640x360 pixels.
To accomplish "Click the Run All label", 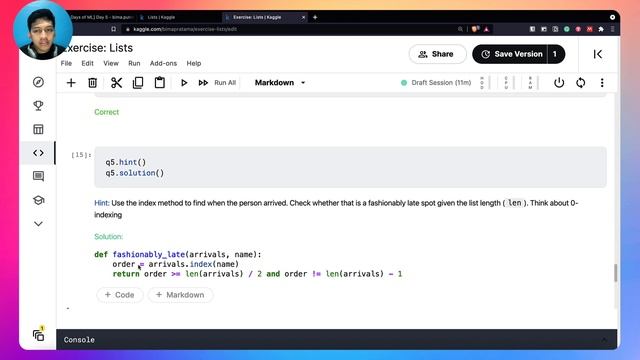I will (x=225, y=83).
